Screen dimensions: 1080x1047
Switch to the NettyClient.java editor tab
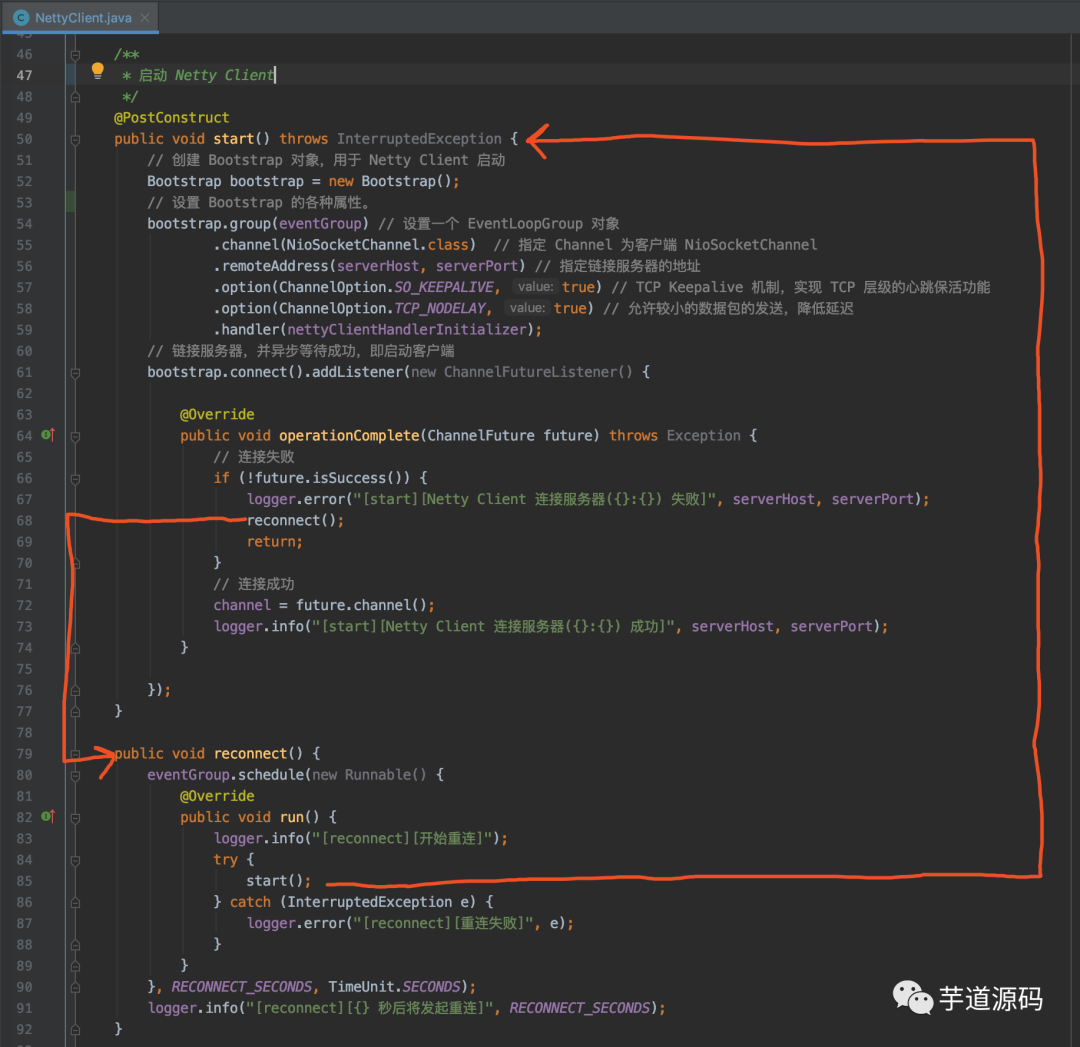coord(81,18)
